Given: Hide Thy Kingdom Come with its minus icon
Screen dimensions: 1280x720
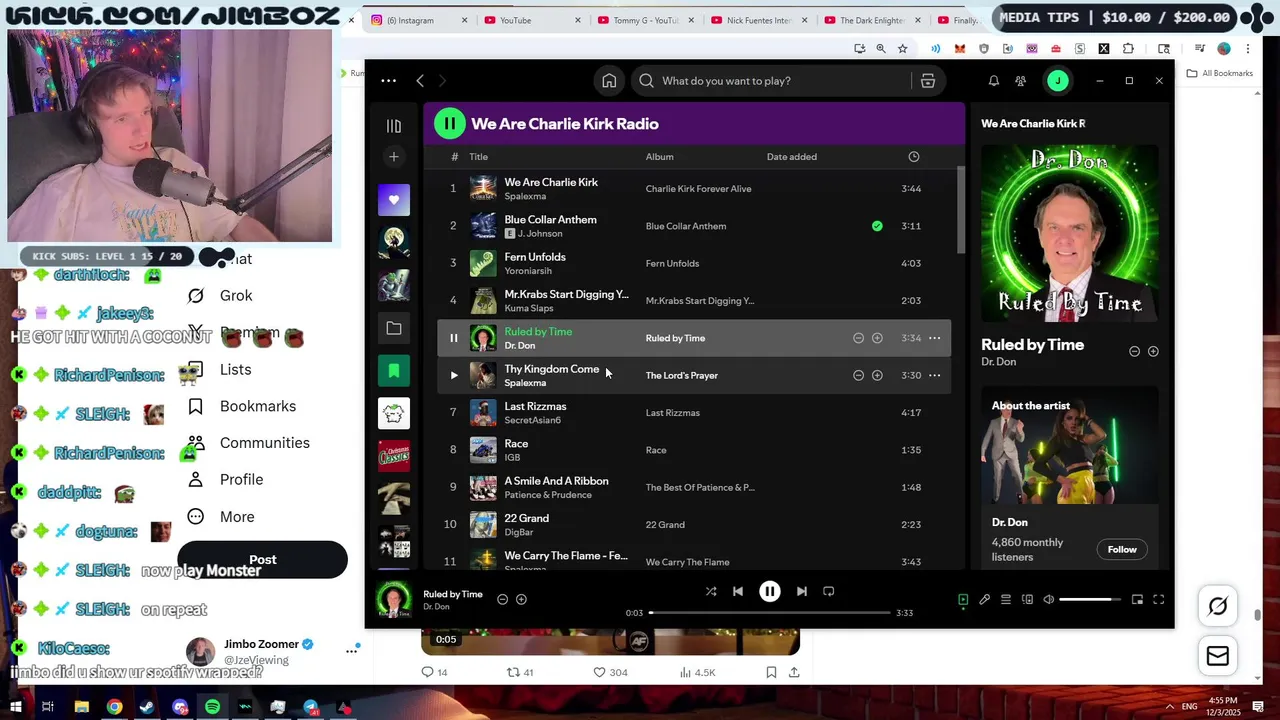Looking at the screenshot, I should [858, 375].
